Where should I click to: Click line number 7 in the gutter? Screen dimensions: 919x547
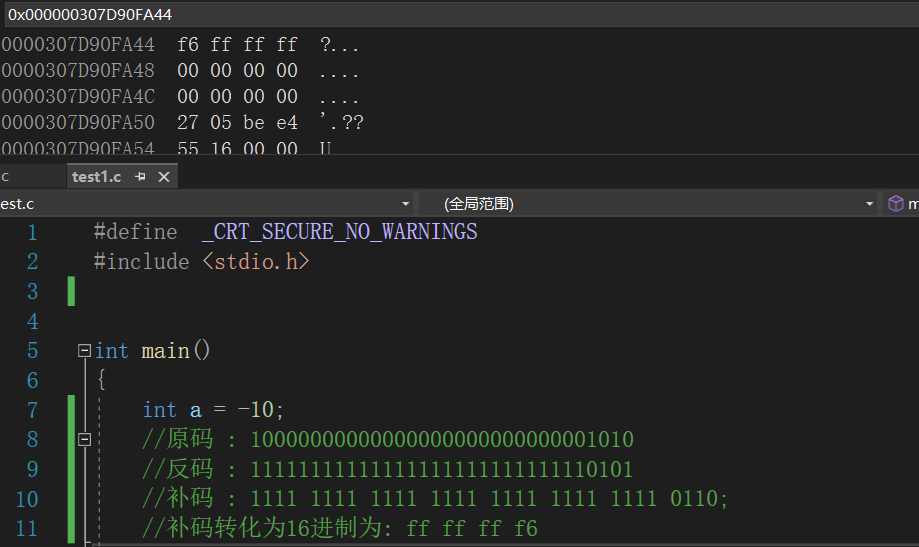pos(33,410)
